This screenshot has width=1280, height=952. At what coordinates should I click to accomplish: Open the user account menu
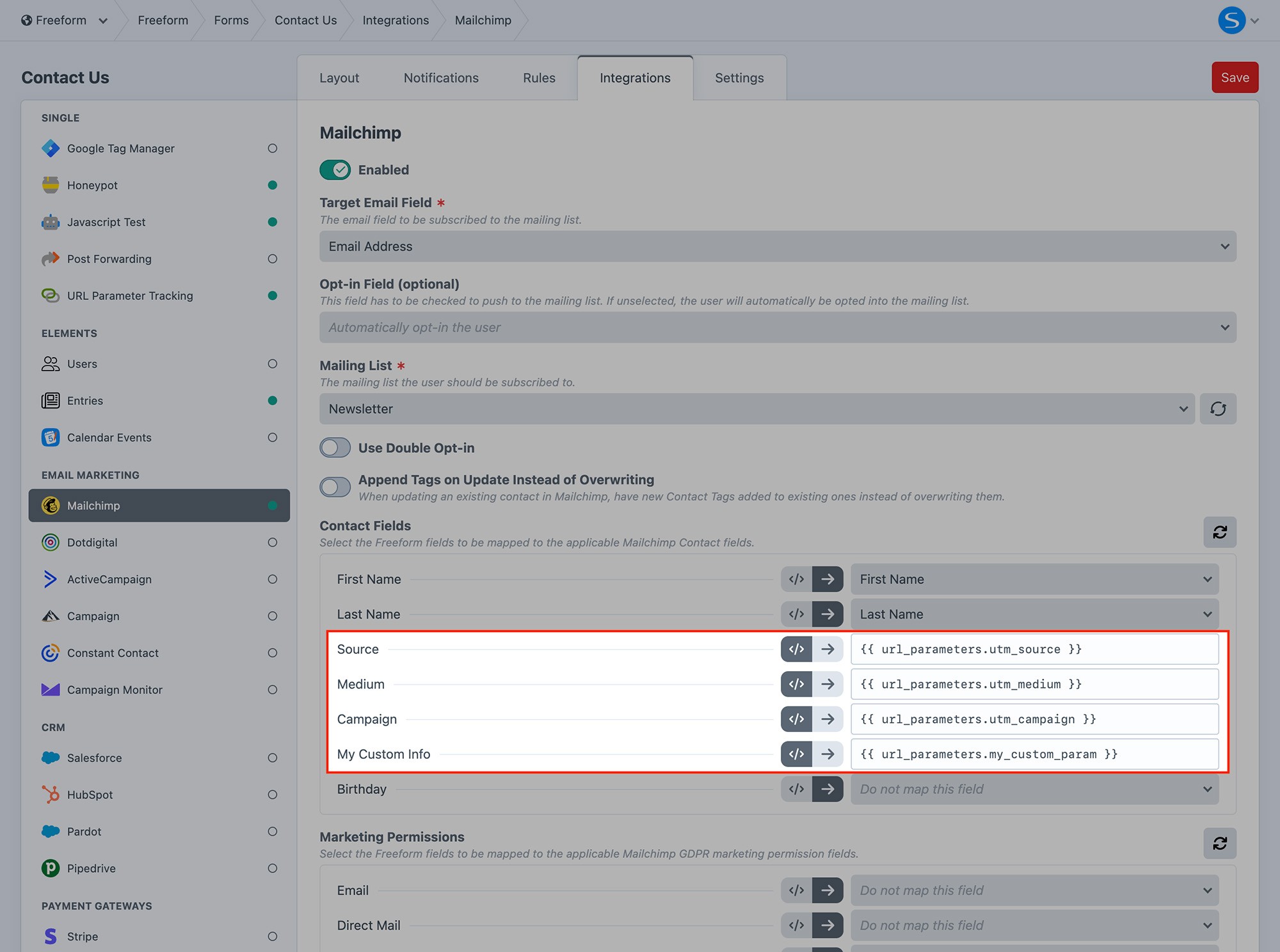tap(1238, 20)
